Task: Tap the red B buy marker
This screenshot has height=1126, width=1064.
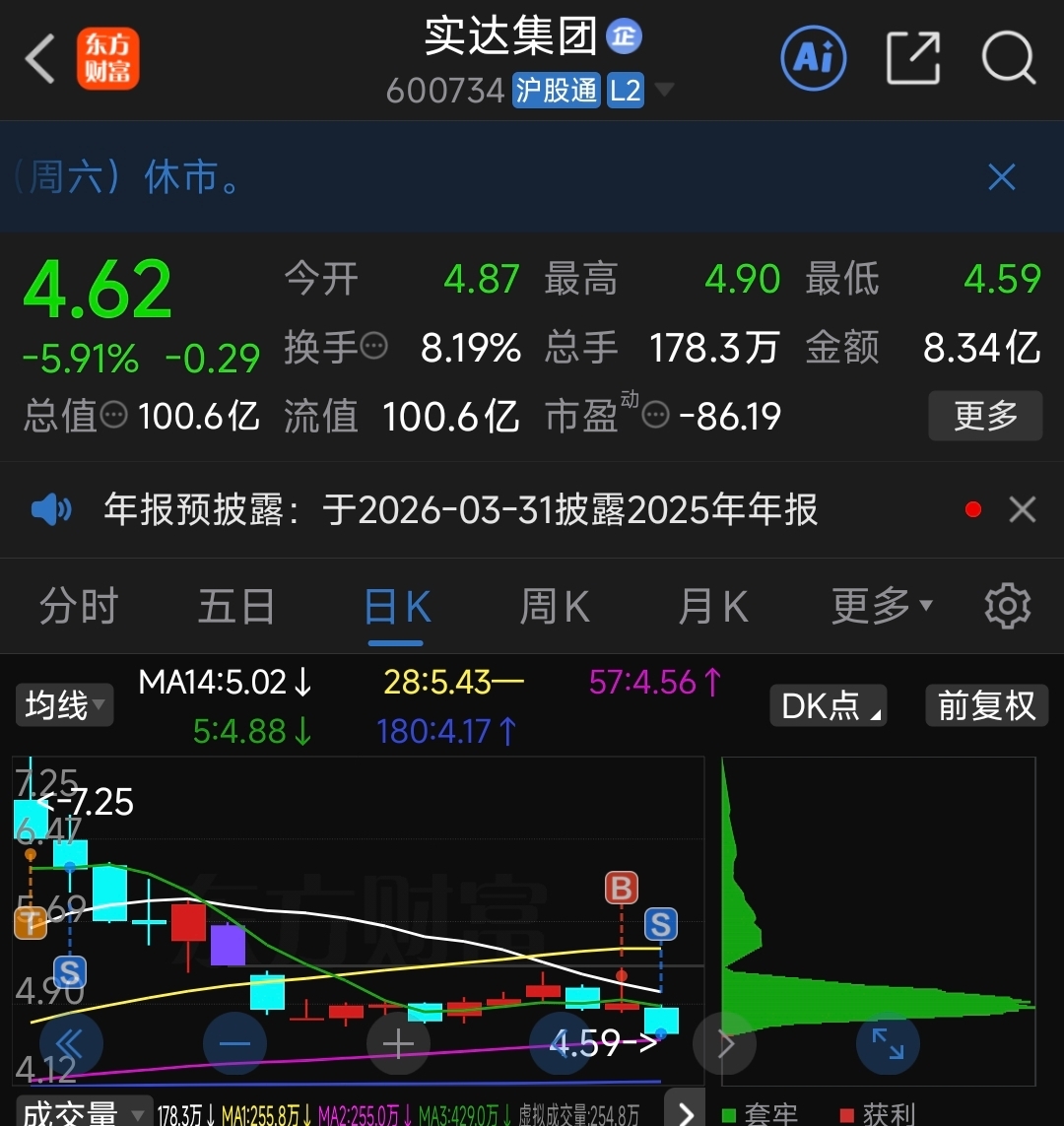Action: coord(621,888)
